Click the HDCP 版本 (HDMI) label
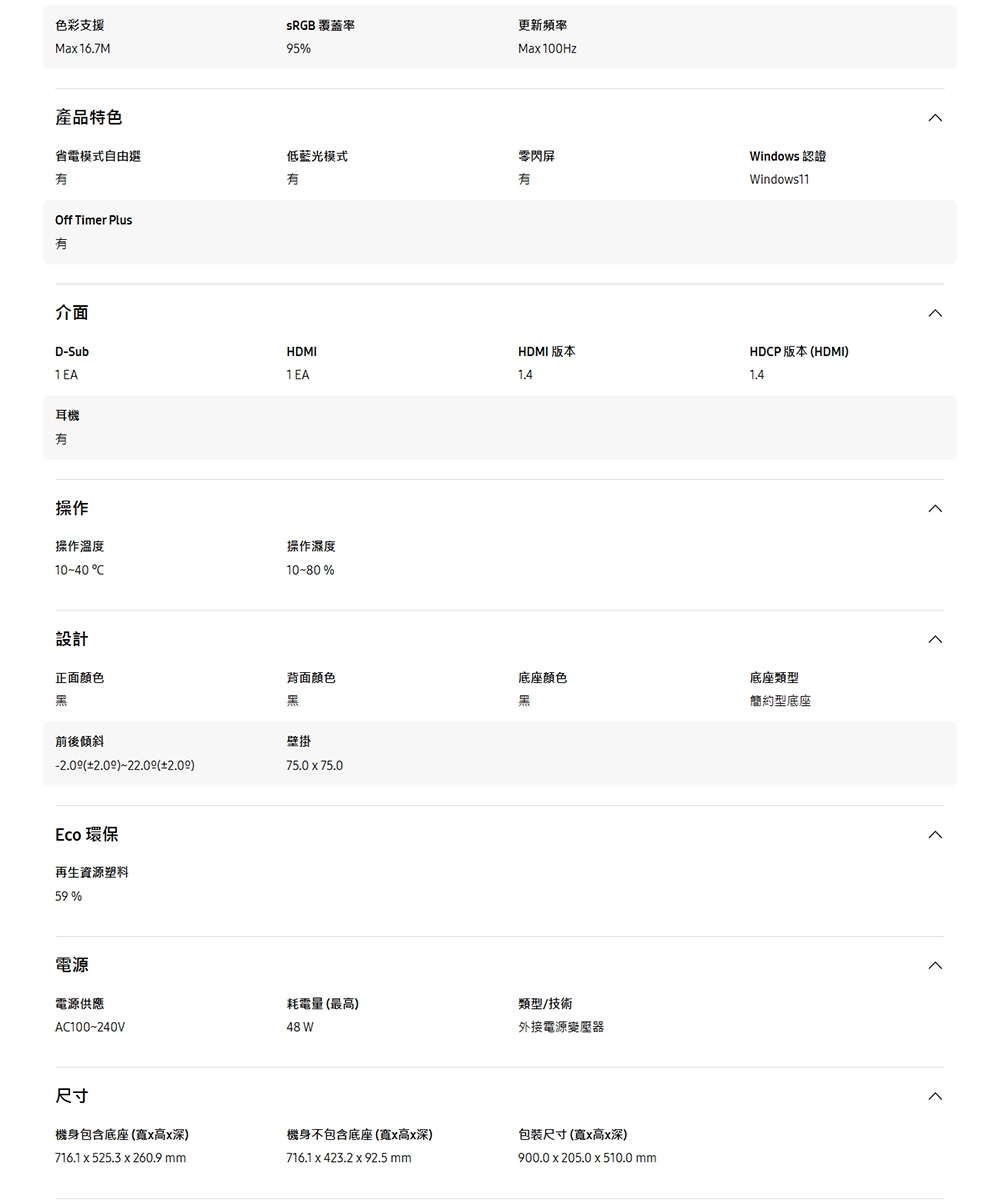The height and width of the screenshot is (1200, 1000). coord(798,352)
